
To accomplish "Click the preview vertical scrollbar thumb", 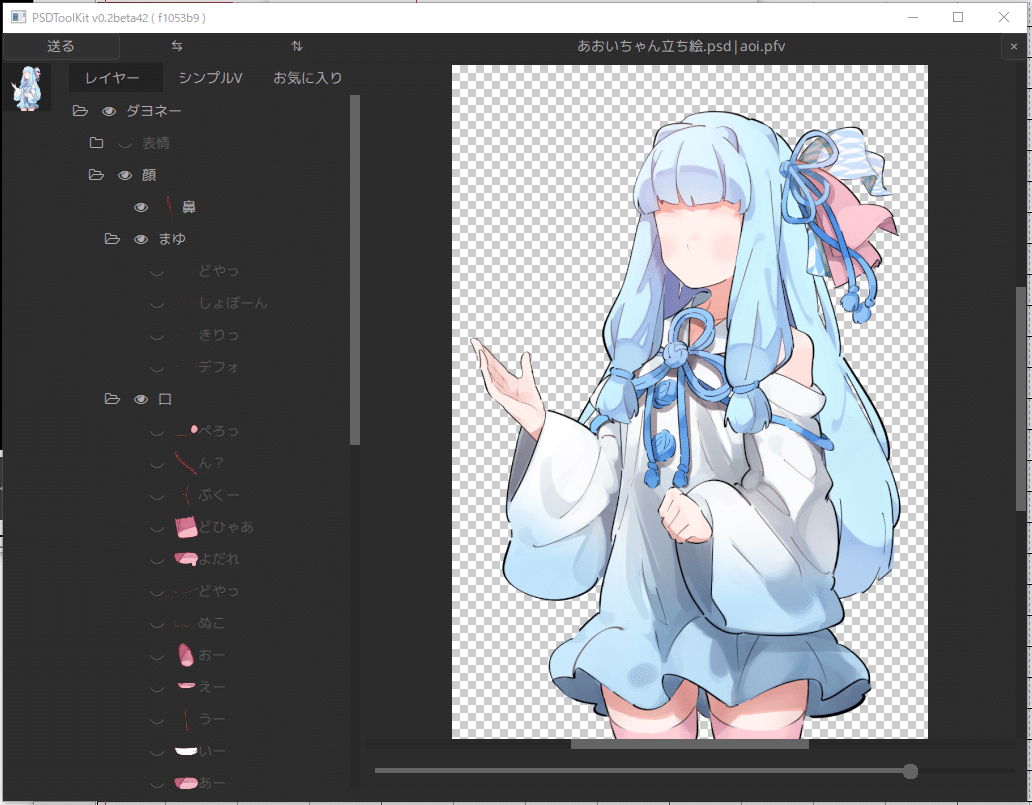I will (x=1021, y=398).
